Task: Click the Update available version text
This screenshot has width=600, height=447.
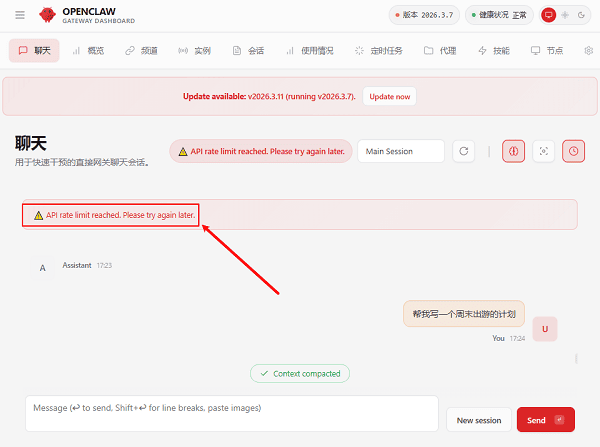Action: tap(269, 96)
